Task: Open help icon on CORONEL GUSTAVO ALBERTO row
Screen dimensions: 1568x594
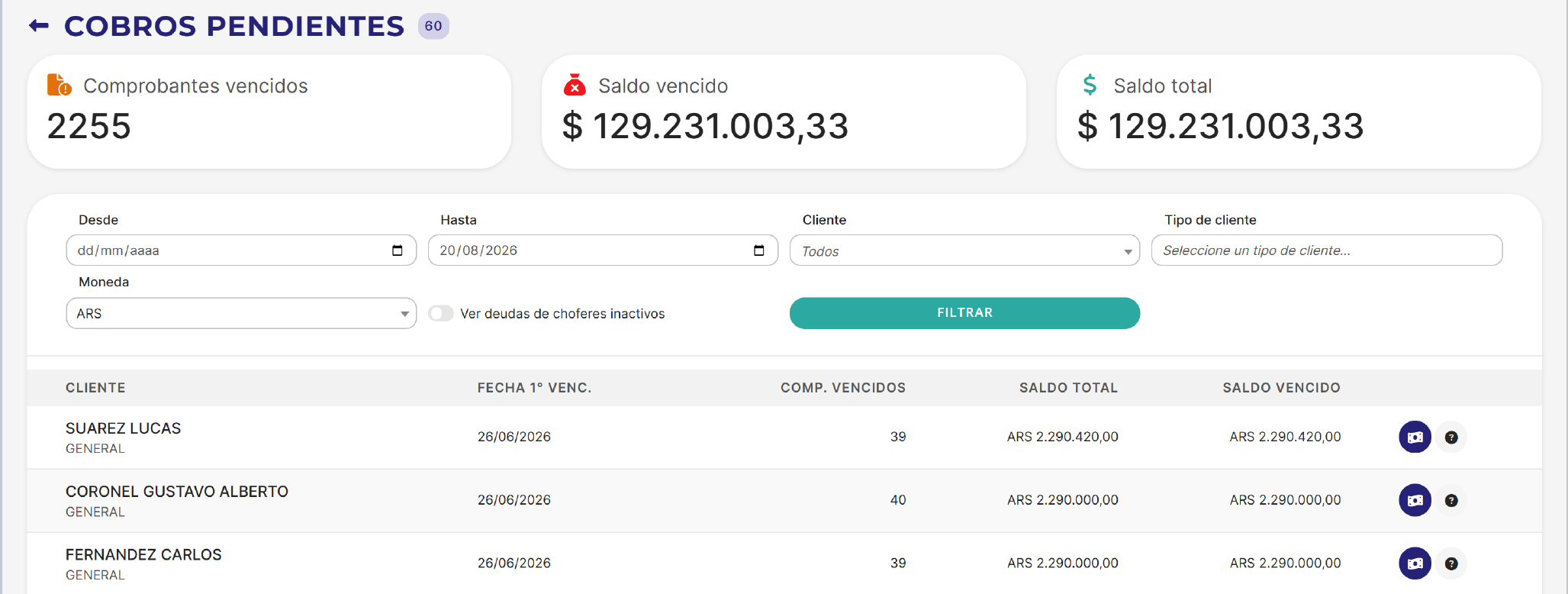Action: (1451, 501)
